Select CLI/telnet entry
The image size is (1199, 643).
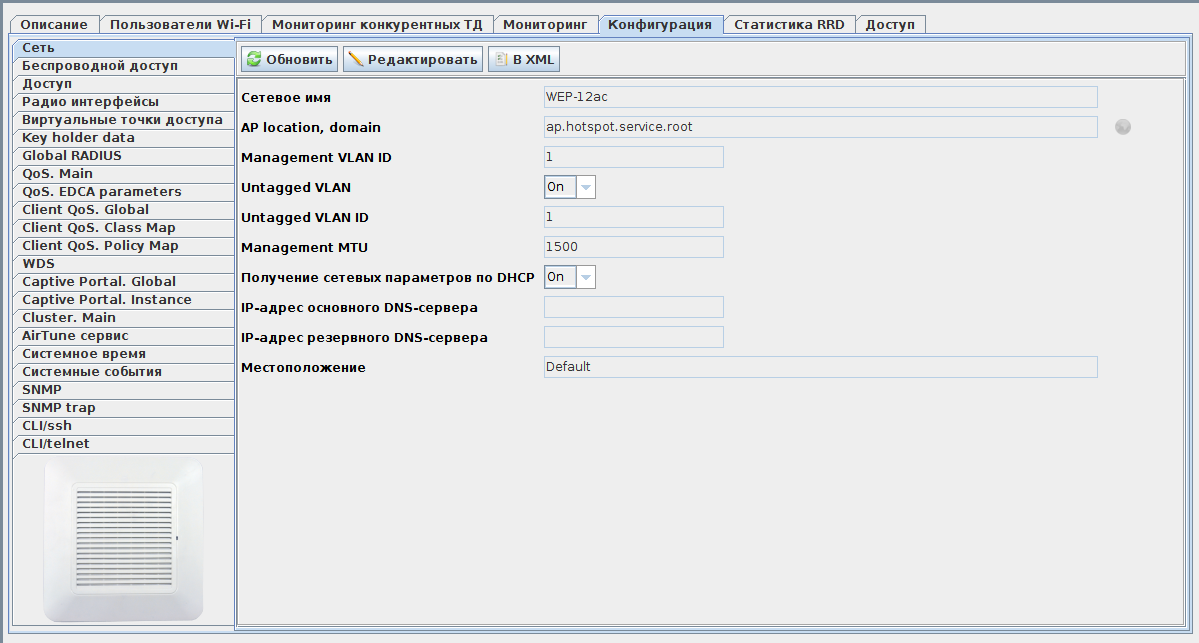tap(124, 443)
